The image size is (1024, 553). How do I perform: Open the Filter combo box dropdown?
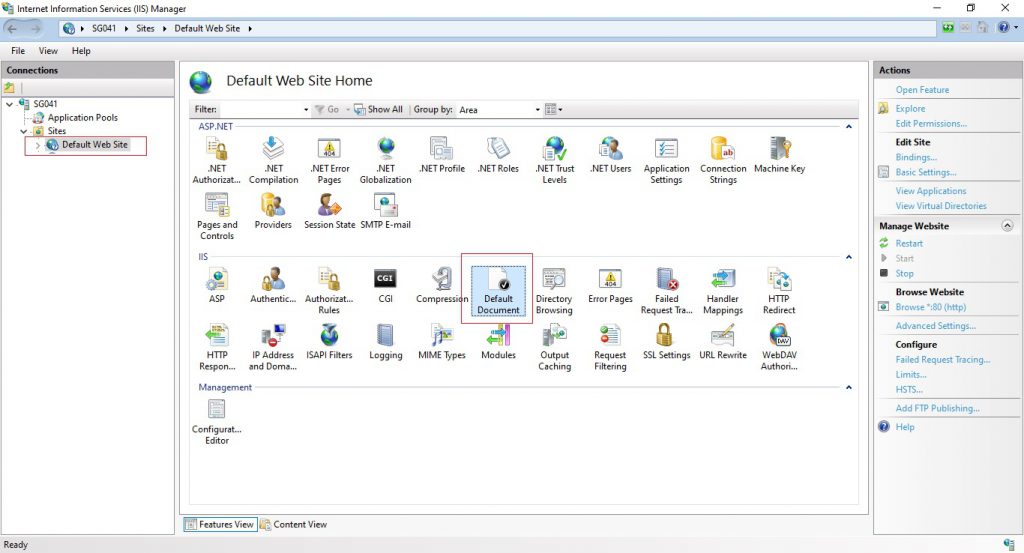coord(306,110)
